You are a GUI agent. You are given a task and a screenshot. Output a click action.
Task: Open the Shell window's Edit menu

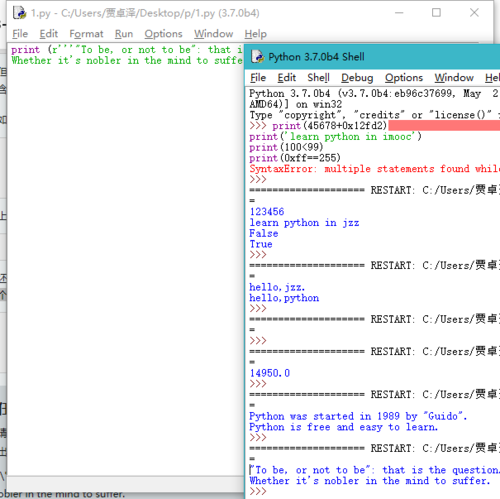287,78
